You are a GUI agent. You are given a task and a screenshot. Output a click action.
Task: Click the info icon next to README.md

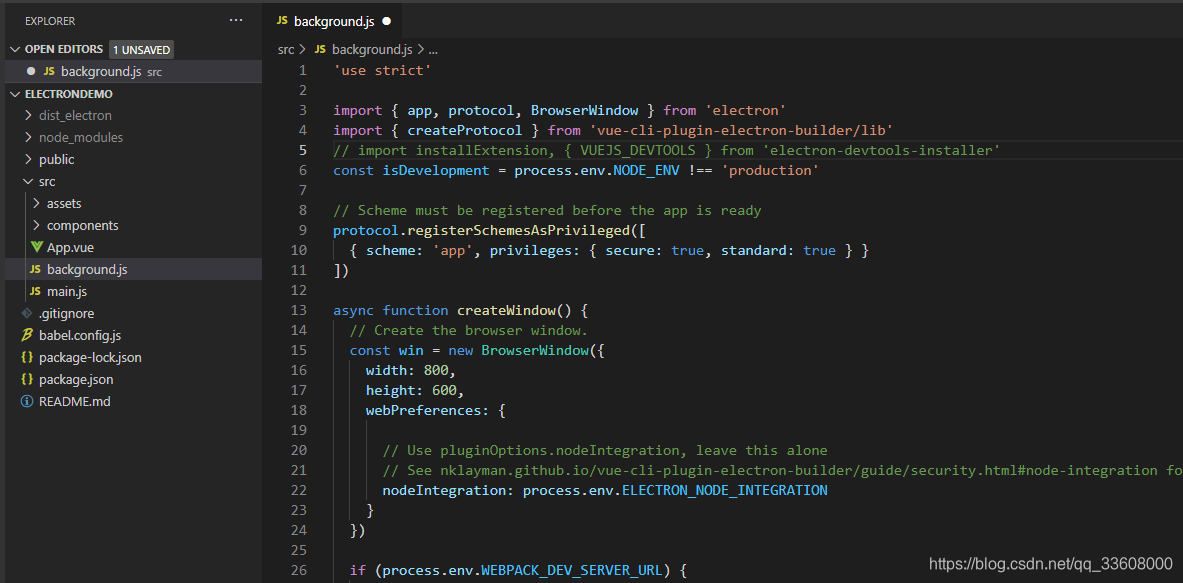[26, 401]
